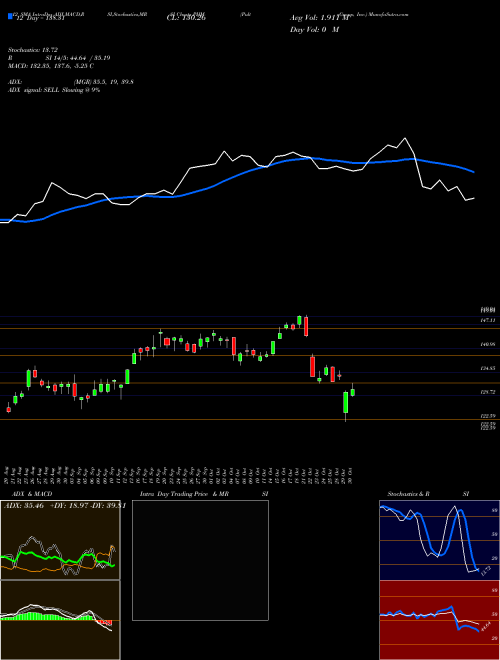Click 'ADX signal: SELL Slowing @ 9%' text
This screenshot has width=500, height=660.
coord(54,90)
